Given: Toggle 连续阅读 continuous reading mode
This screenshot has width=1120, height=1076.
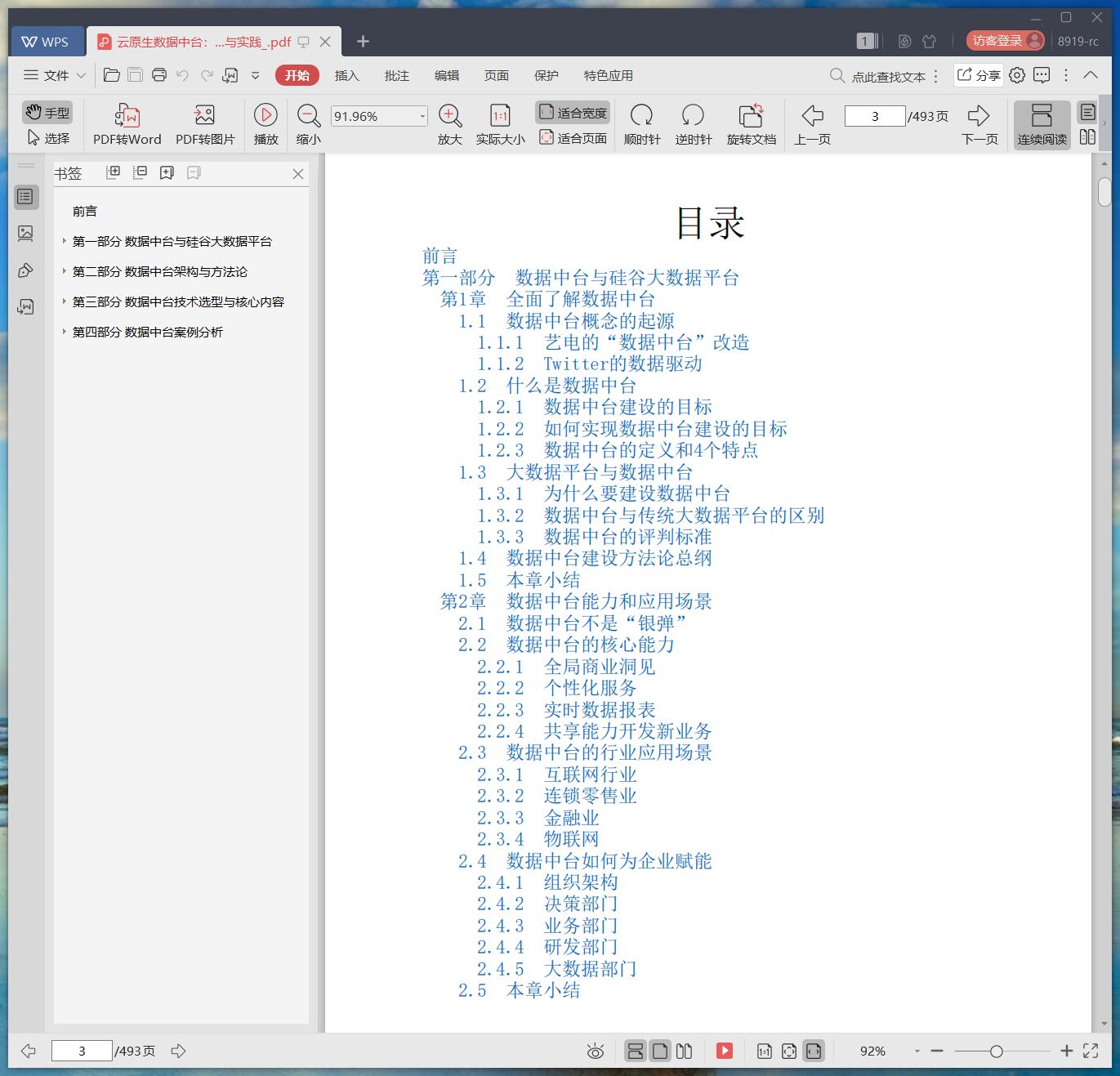Looking at the screenshot, I should [x=1042, y=124].
